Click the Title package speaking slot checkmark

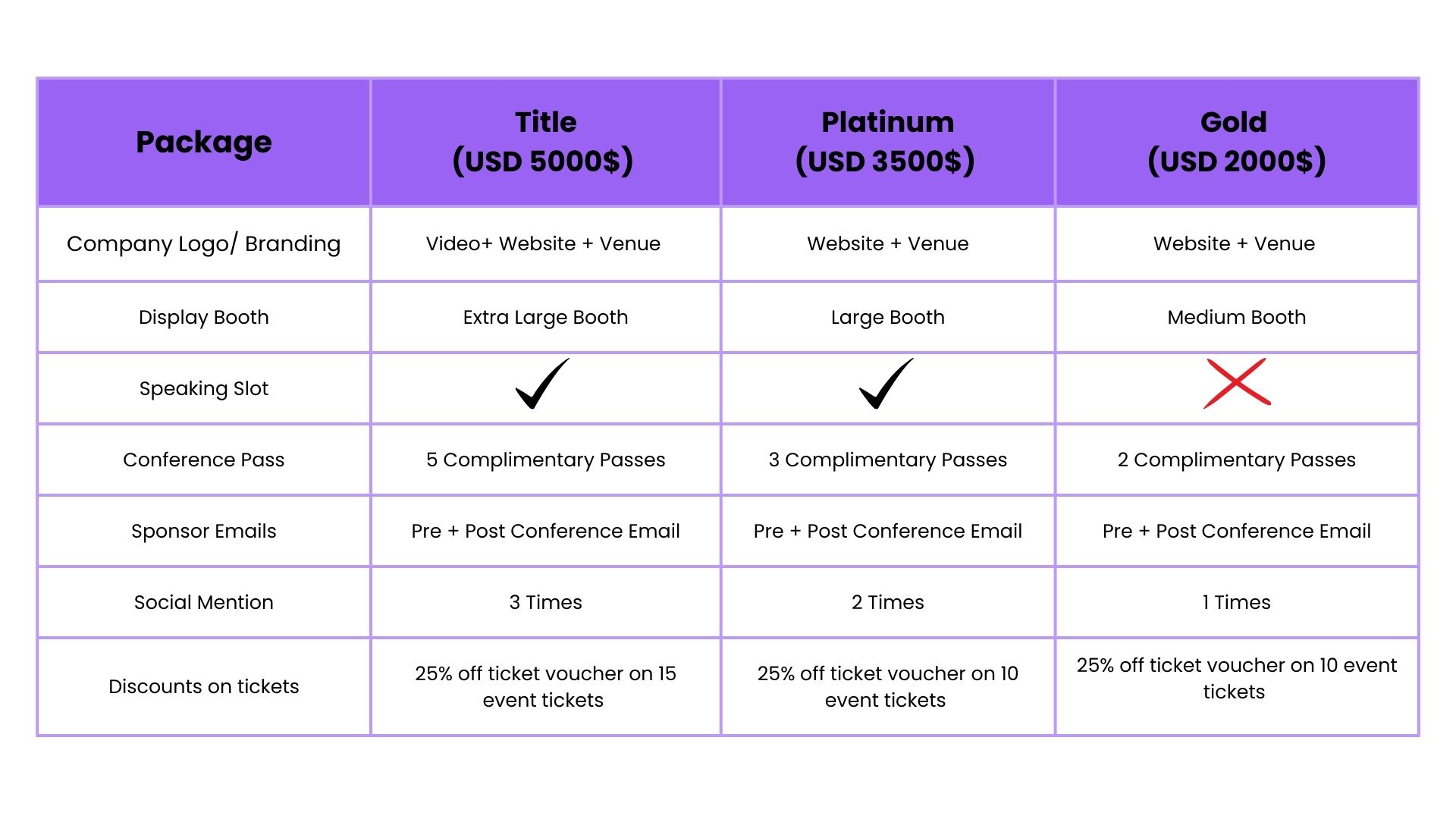542,384
